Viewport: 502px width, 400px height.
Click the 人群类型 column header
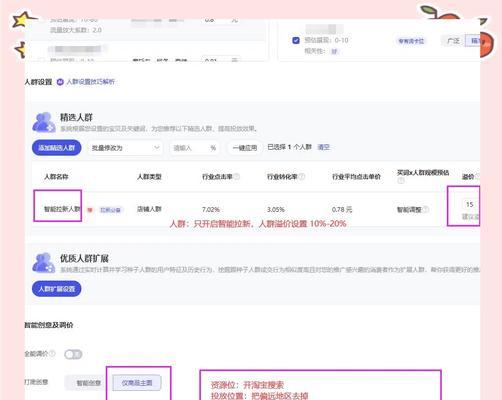pos(149,177)
